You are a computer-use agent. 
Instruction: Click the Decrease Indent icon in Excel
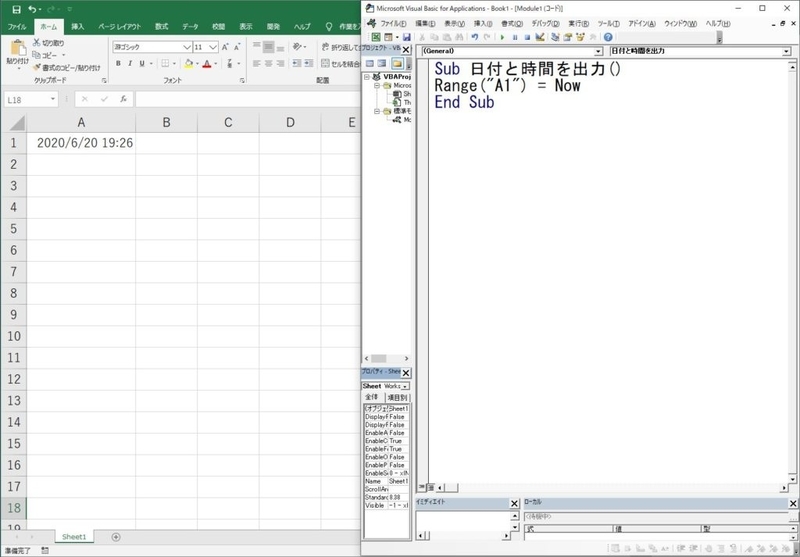(297, 63)
